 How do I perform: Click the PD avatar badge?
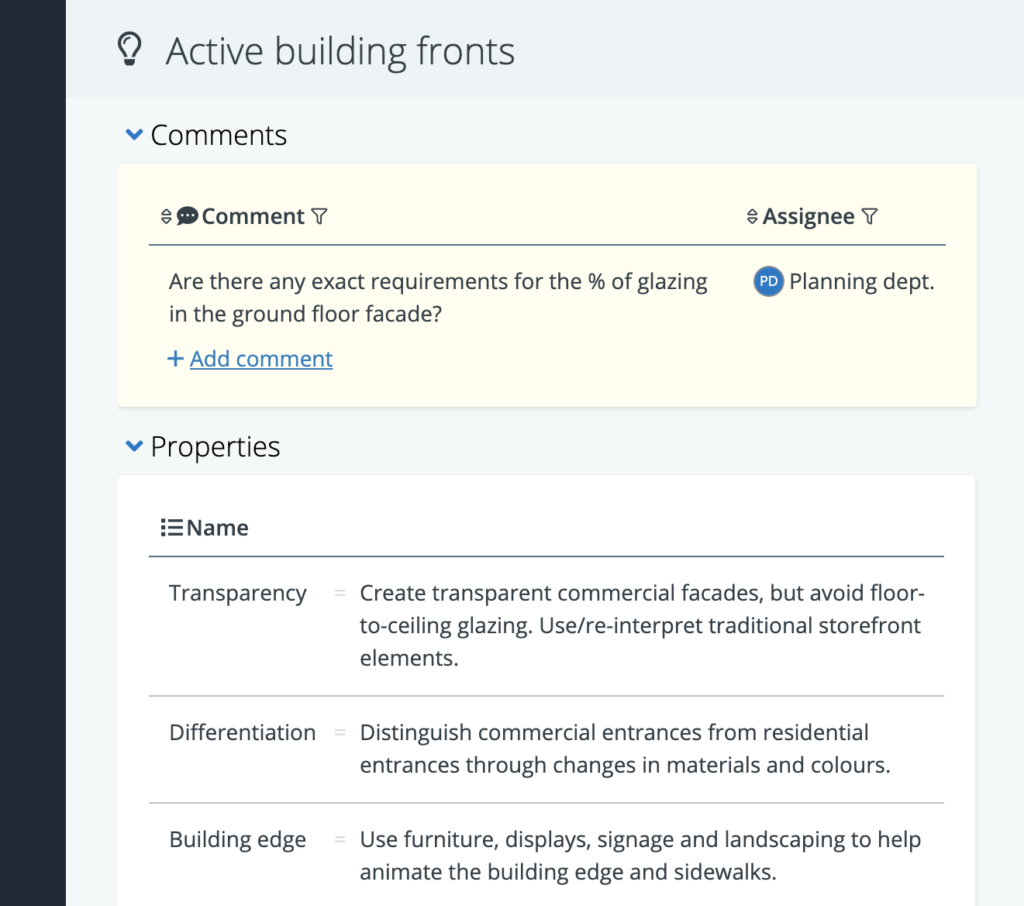(769, 282)
